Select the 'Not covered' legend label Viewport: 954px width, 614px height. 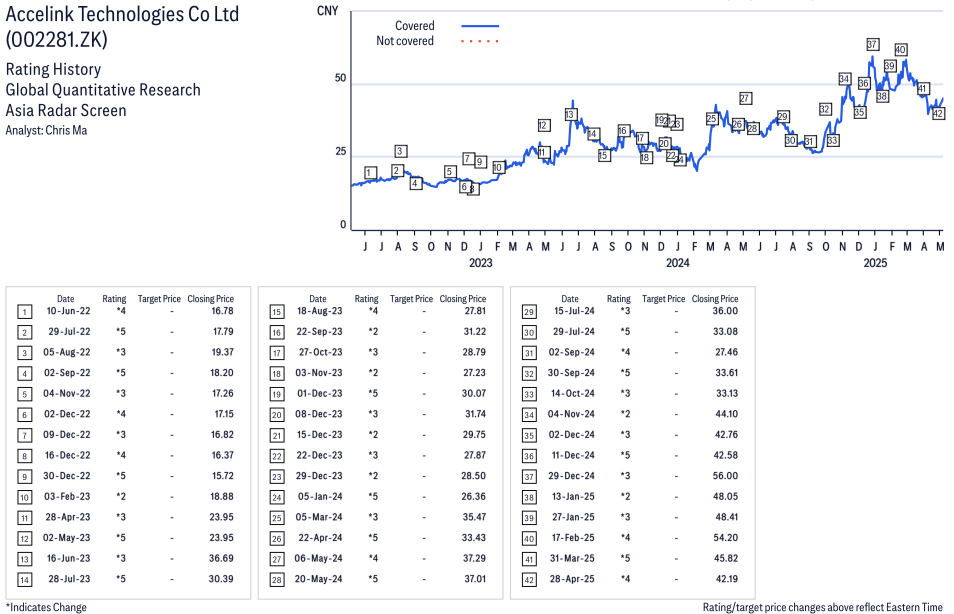point(405,41)
